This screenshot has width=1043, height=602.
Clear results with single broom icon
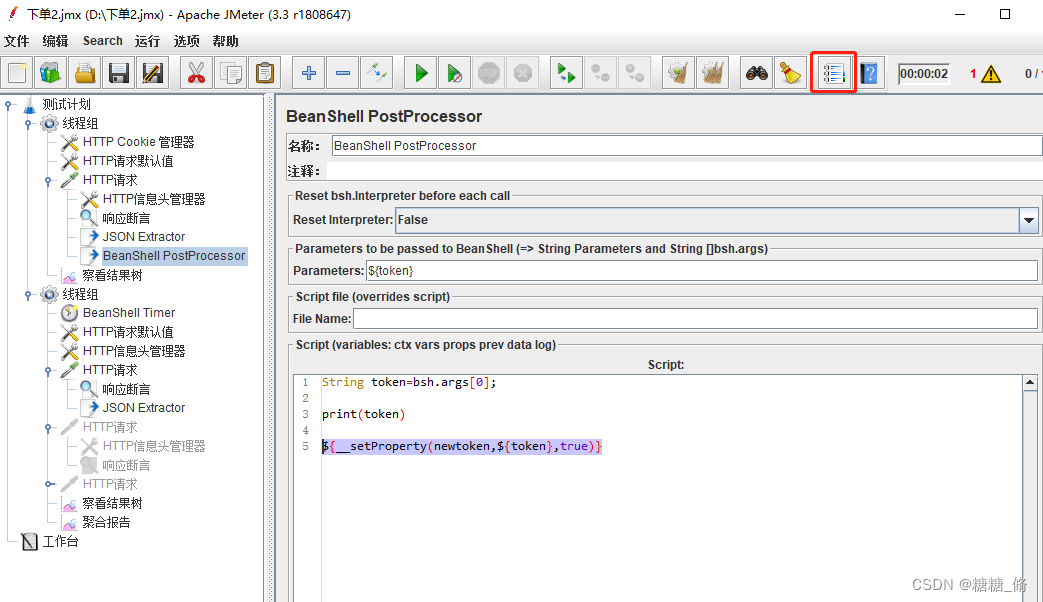coord(678,73)
